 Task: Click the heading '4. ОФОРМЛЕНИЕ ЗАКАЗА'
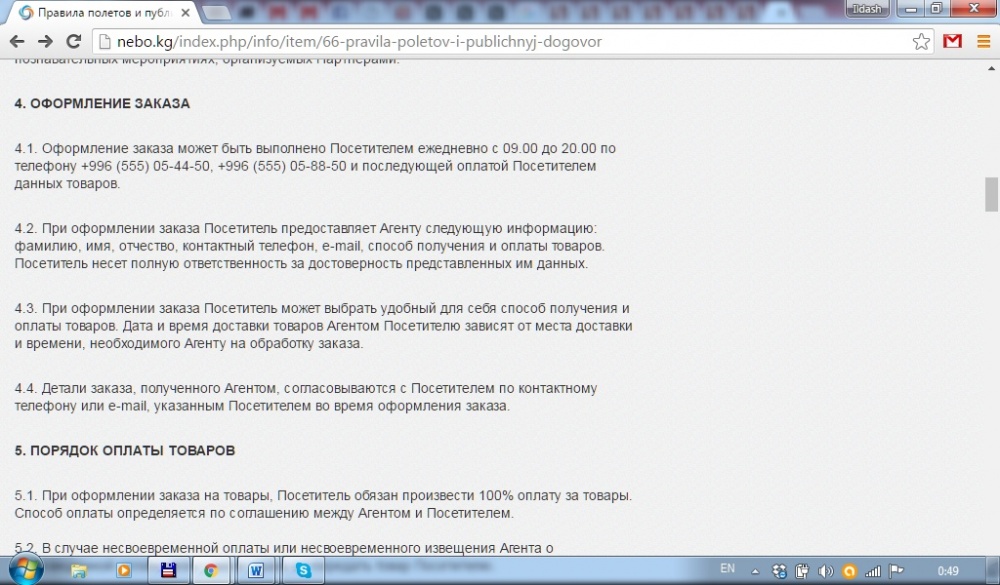[x=102, y=103]
